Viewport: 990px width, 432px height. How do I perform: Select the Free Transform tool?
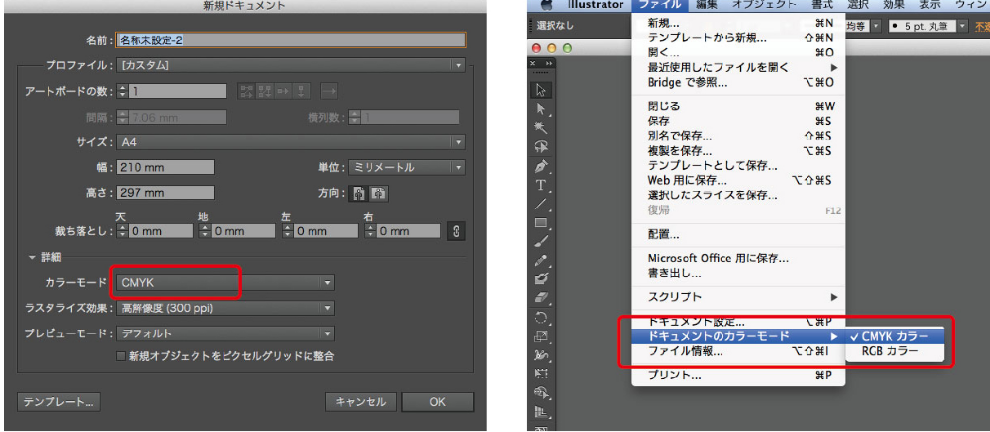[x=540, y=373]
